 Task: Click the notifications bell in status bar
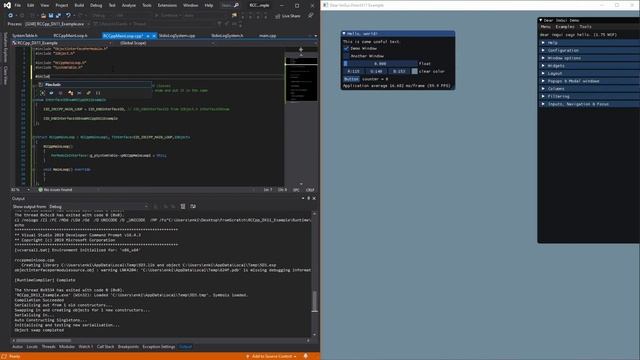pos(306,356)
